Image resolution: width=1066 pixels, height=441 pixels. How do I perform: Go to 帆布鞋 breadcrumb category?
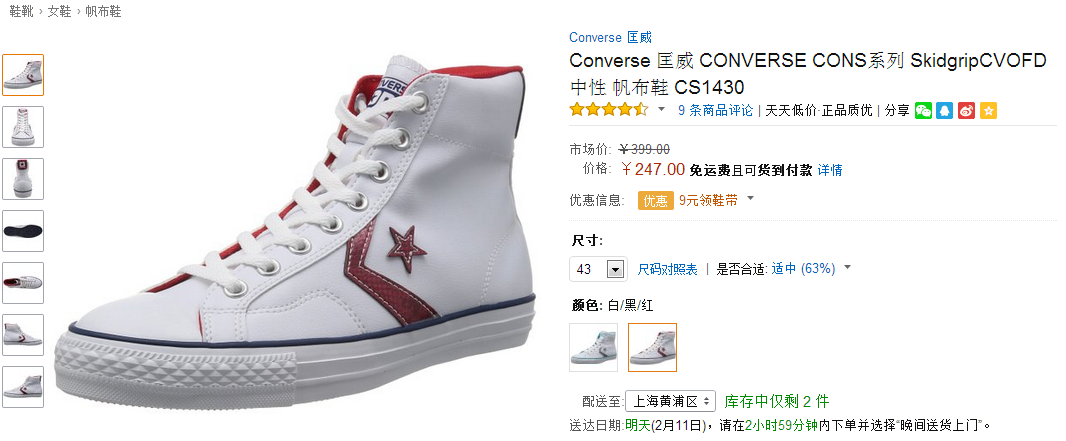(x=103, y=12)
